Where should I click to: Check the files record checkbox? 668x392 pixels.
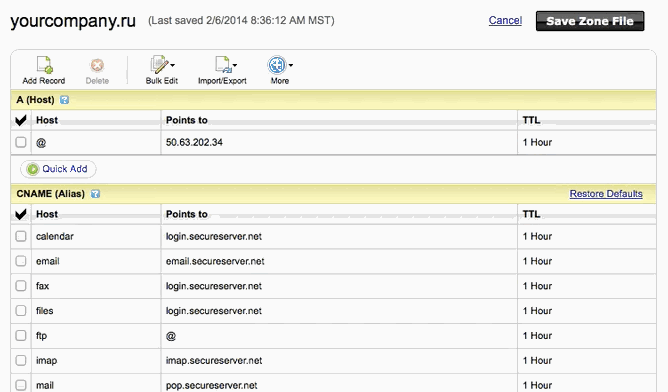[21, 311]
